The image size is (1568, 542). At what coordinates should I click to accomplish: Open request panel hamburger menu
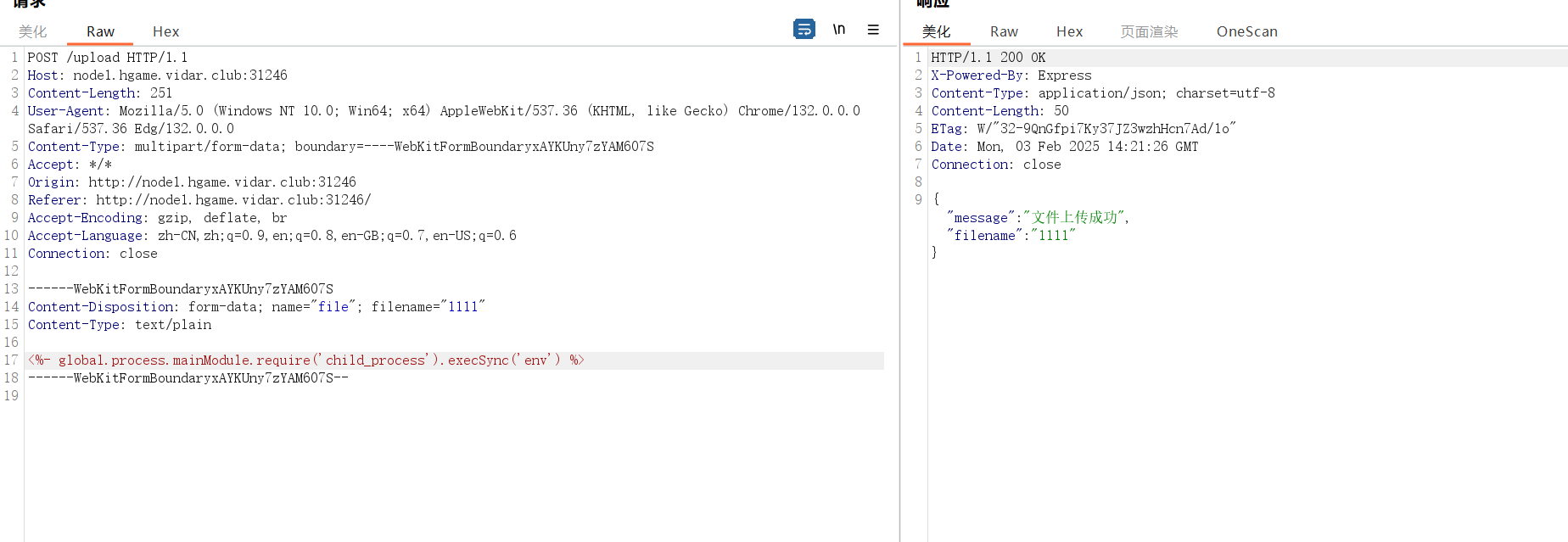[873, 30]
